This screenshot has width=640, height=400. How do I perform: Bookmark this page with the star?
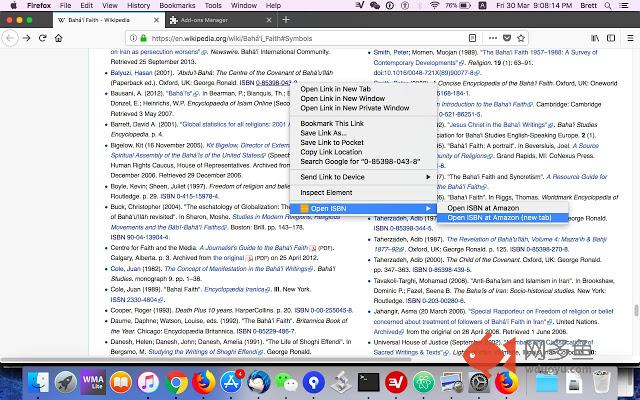521,38
